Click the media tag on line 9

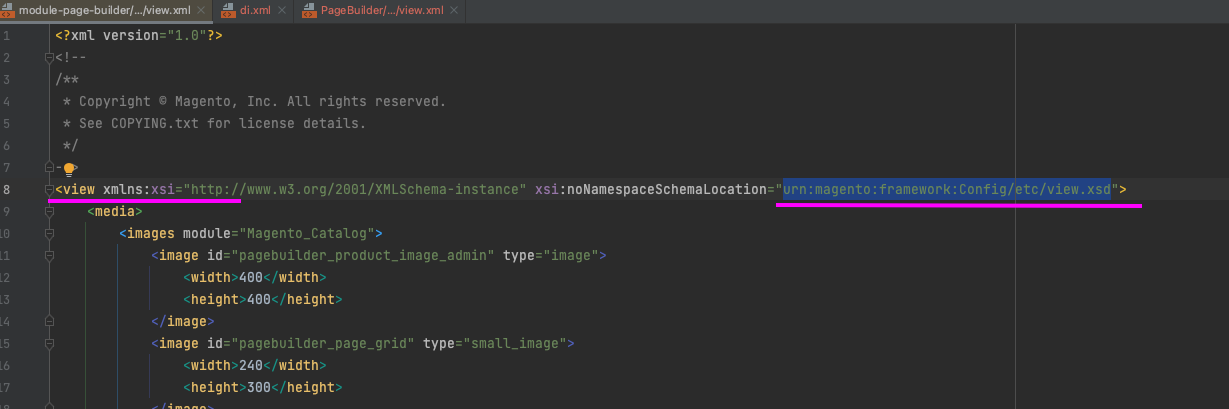[115, 211]
